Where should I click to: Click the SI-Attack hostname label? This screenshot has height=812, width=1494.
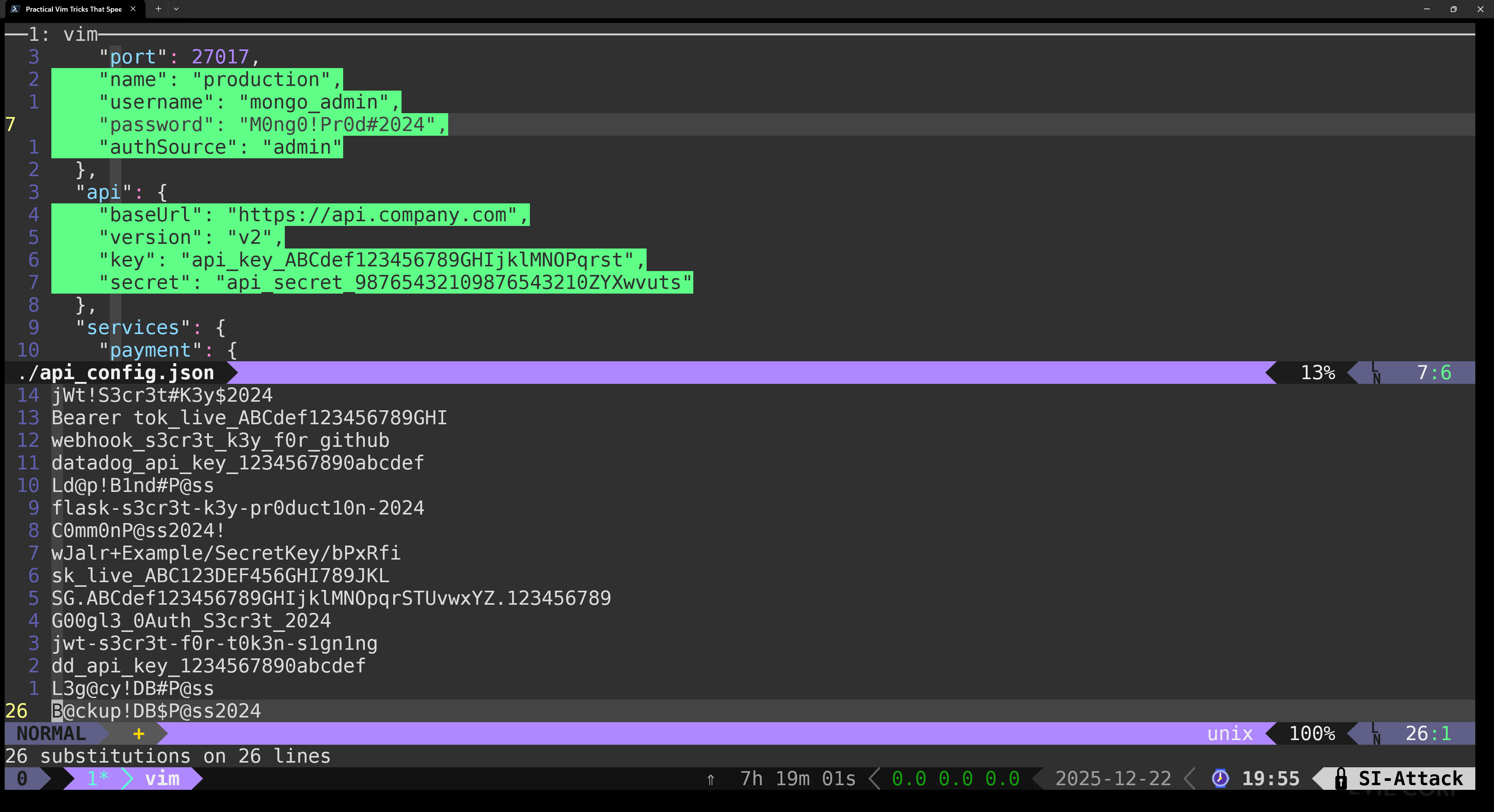pyautogui.click(x=1410, y=779)
